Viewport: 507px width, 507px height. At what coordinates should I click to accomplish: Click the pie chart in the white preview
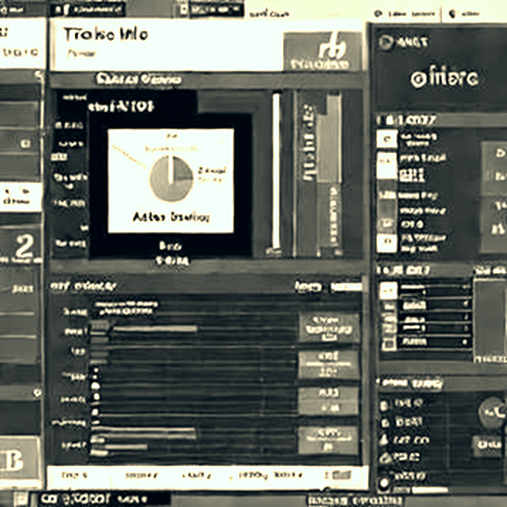pyautogui.click(x=171, y=178)
